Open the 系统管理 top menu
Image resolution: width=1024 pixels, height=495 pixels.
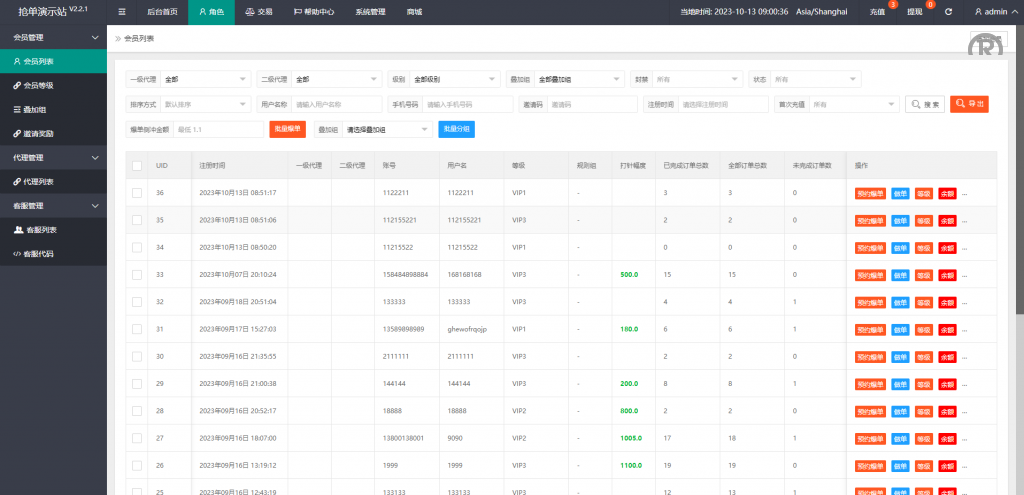pos(369,12)
